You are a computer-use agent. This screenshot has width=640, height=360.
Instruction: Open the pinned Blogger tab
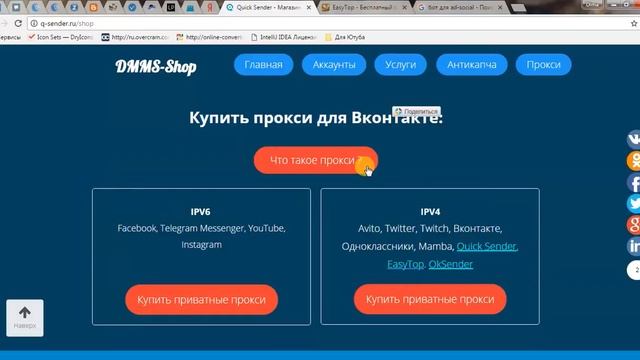(93, 7)
